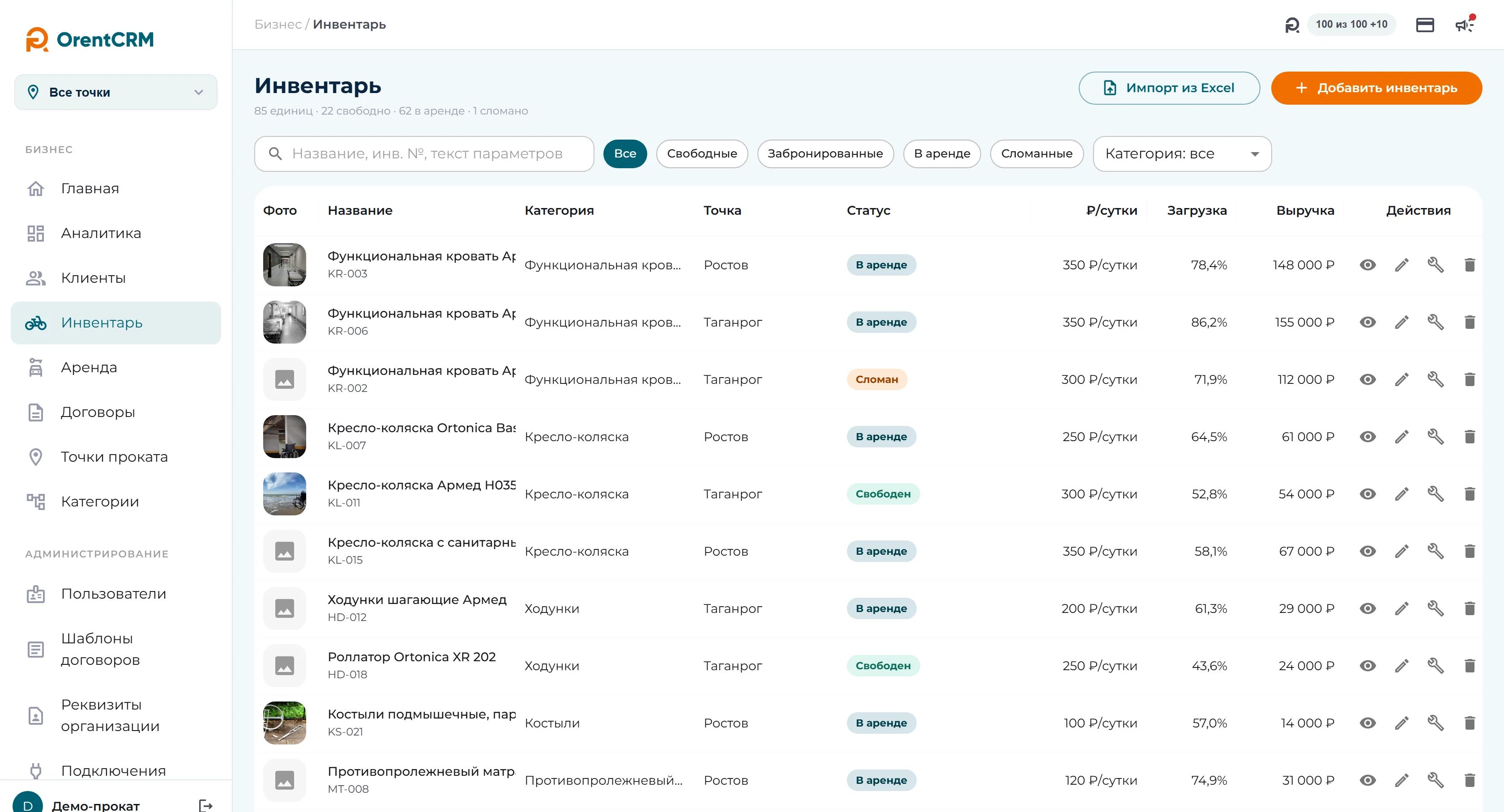Delete KL-015 using trash icon
Screen dimensions: 1504x812
(x=1470, y=551)
